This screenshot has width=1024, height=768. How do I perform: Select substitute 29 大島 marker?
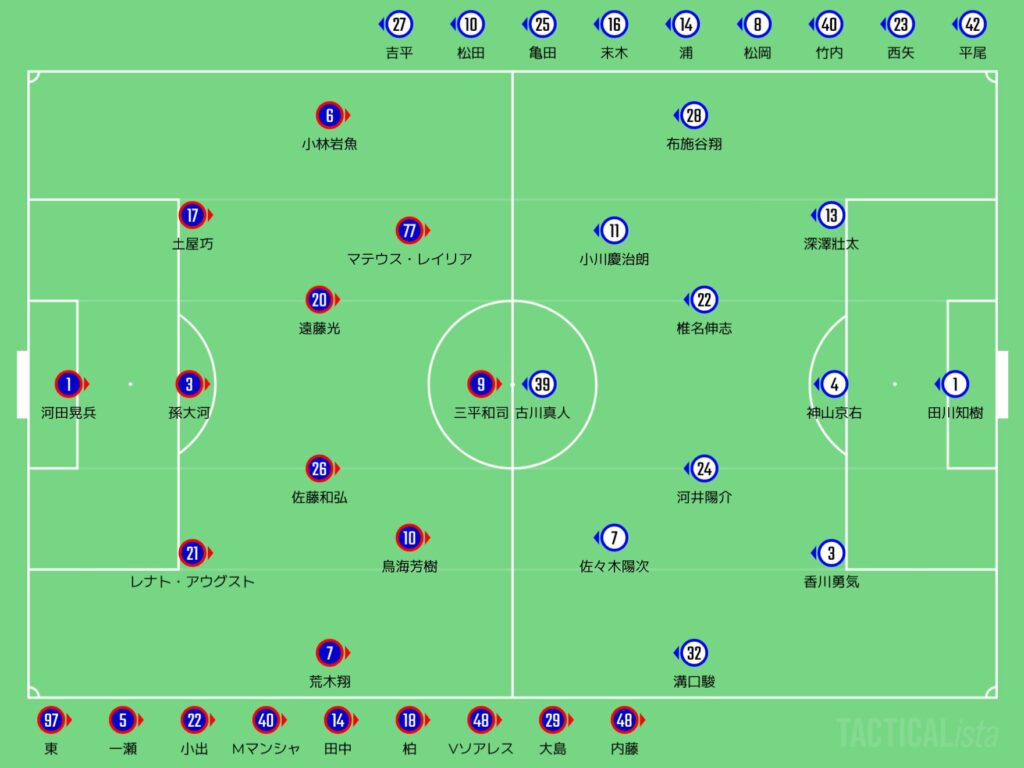click(x=552, y=720)
